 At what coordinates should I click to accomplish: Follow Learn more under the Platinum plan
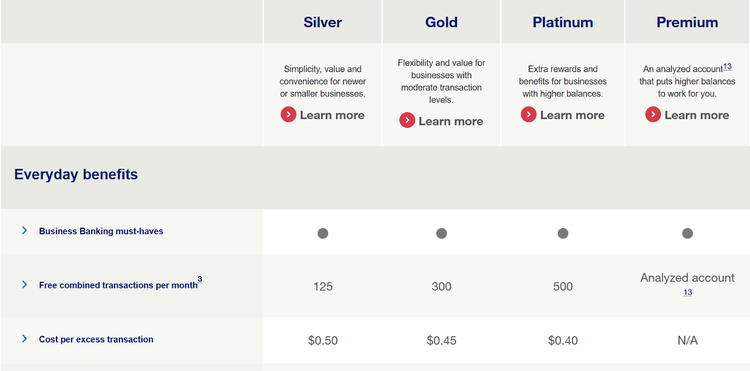pos(572,115)
